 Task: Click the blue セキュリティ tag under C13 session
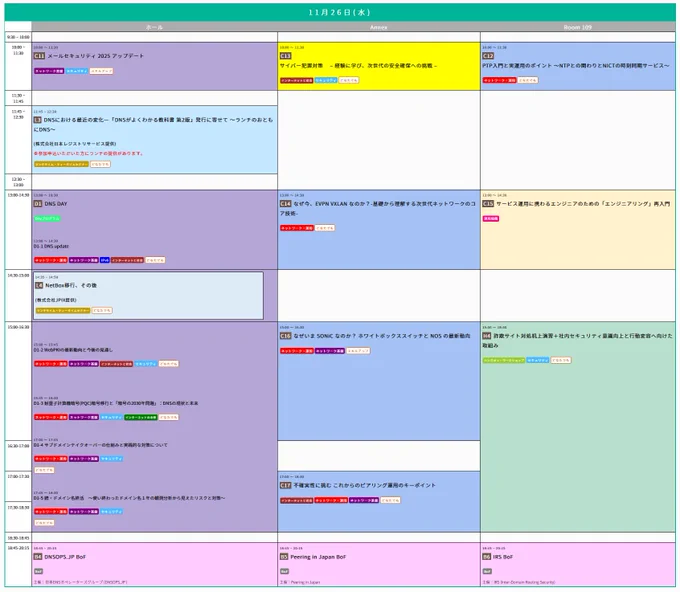tap(326, 80)
